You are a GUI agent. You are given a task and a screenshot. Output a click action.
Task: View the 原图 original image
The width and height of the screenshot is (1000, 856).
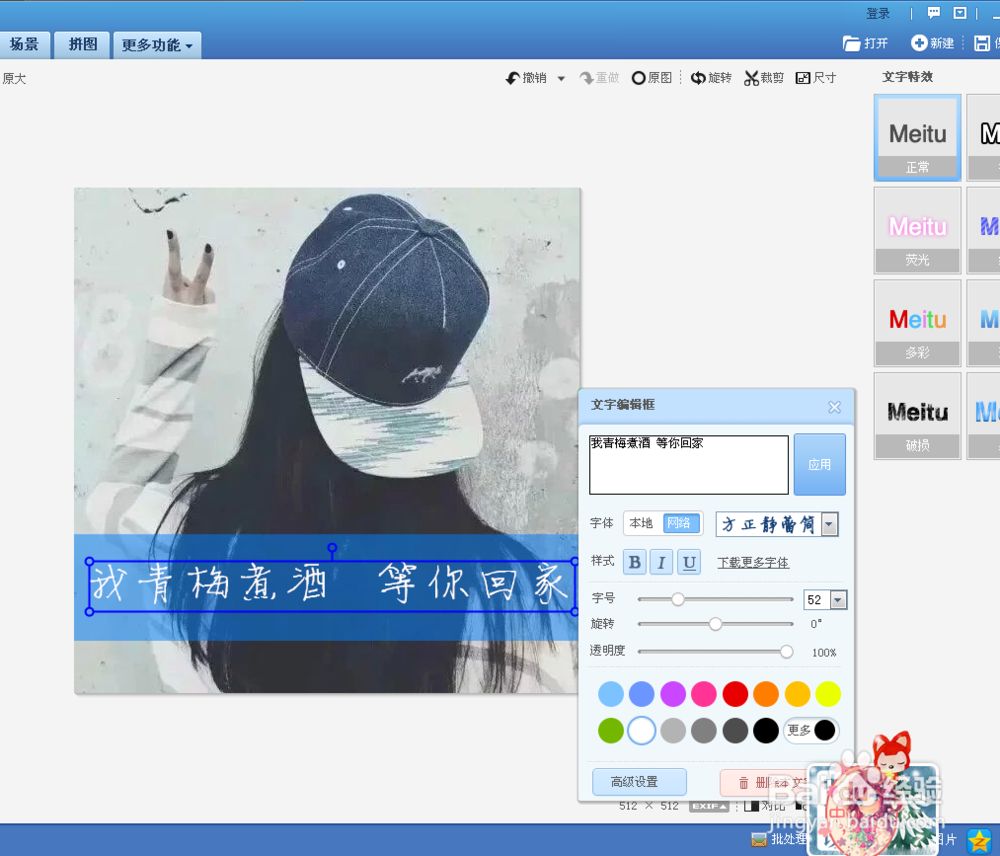pos(652,77)
